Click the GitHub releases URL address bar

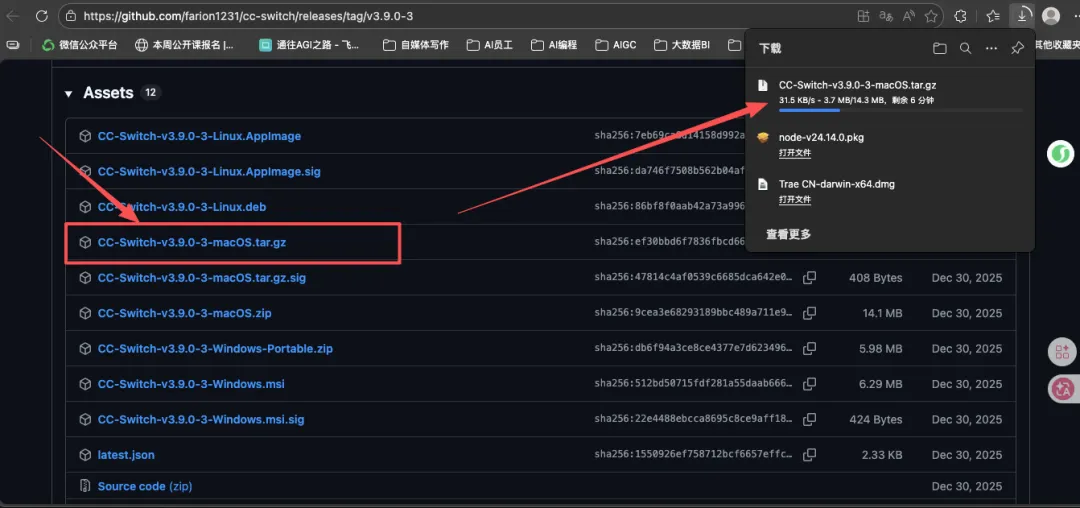click(248, 15)
